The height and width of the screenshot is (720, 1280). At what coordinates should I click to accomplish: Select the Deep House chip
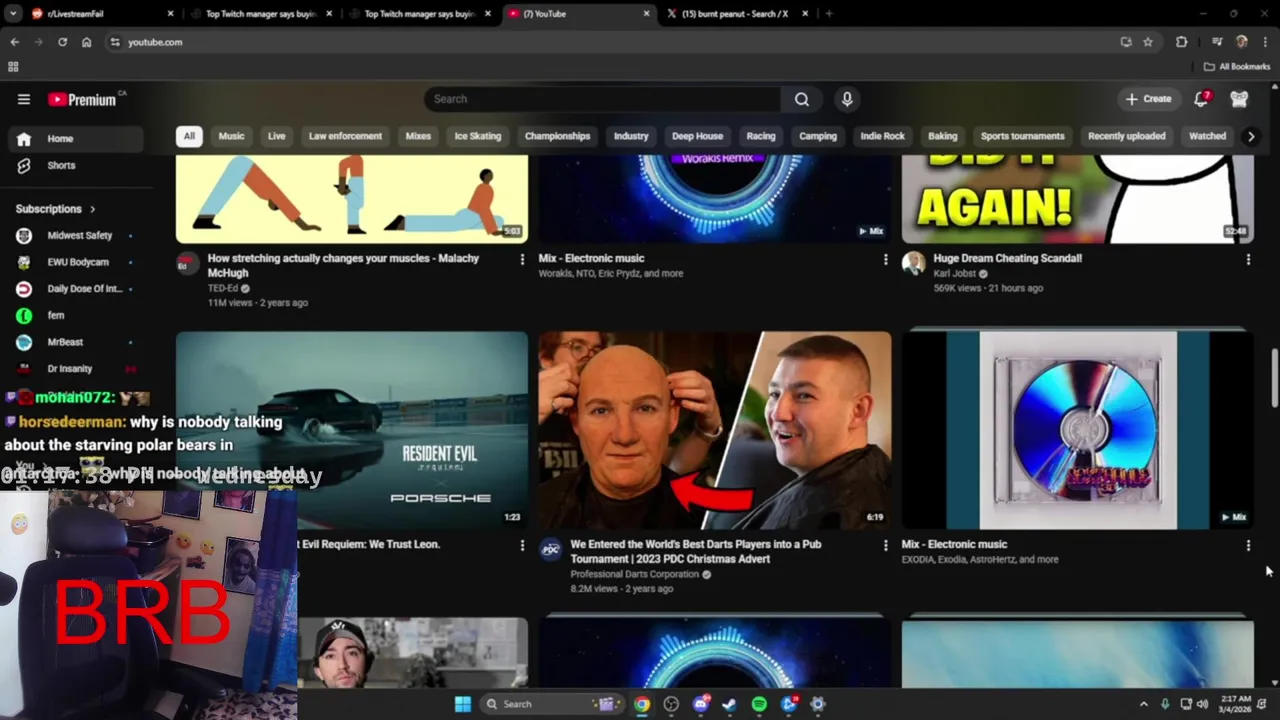(697, 136)
